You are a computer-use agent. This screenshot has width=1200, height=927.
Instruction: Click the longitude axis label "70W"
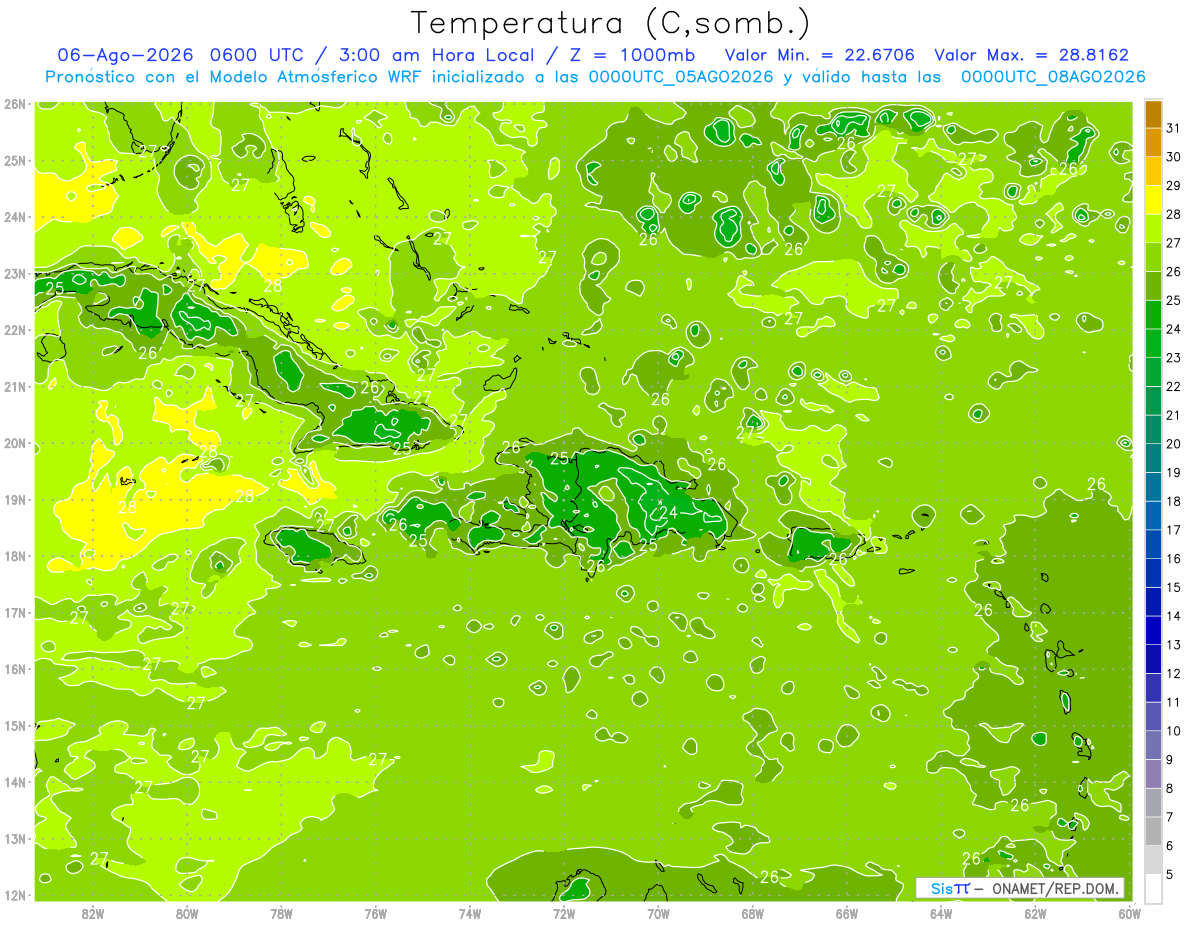pyautogui.click(x=658, y=913)
